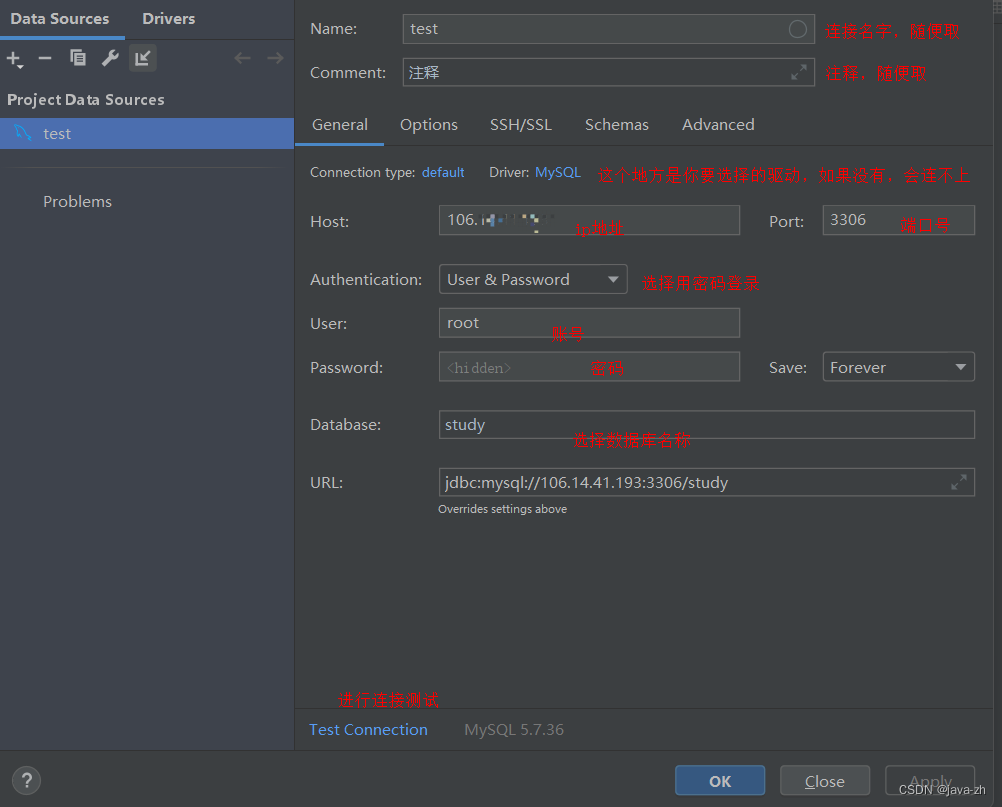Click the forward navigation arrow
Viewport: 1002px width, 807px height.
(x=275, y=58)
